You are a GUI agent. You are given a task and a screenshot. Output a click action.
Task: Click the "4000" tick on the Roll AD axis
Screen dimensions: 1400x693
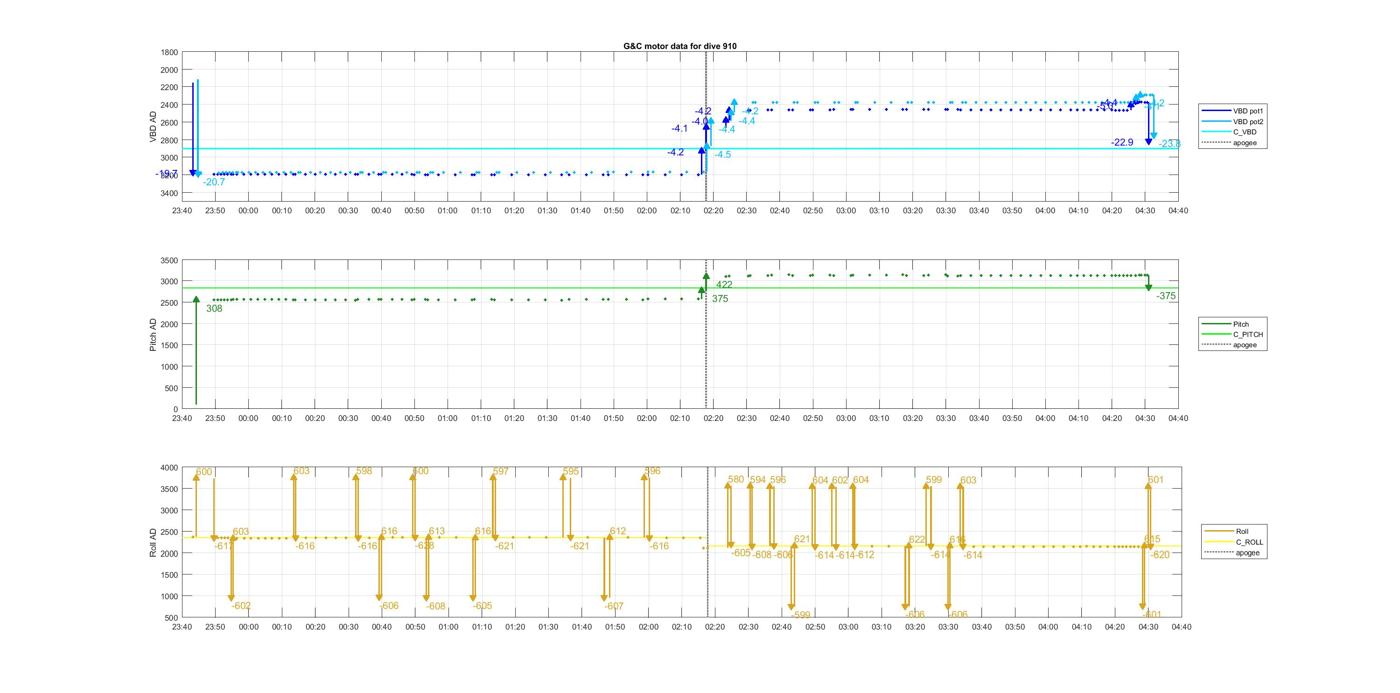(x=169, y=467)
